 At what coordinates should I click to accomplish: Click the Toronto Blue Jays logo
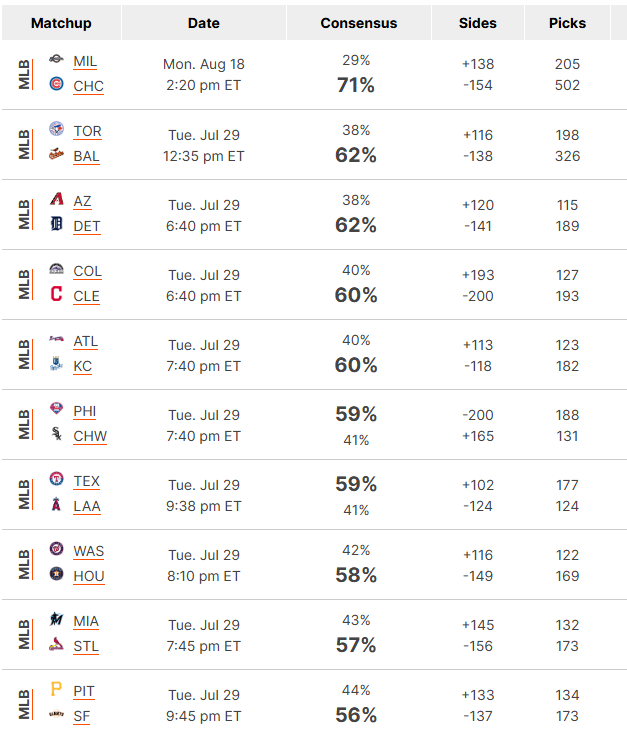pyautogui.click(x=56, y=129)
